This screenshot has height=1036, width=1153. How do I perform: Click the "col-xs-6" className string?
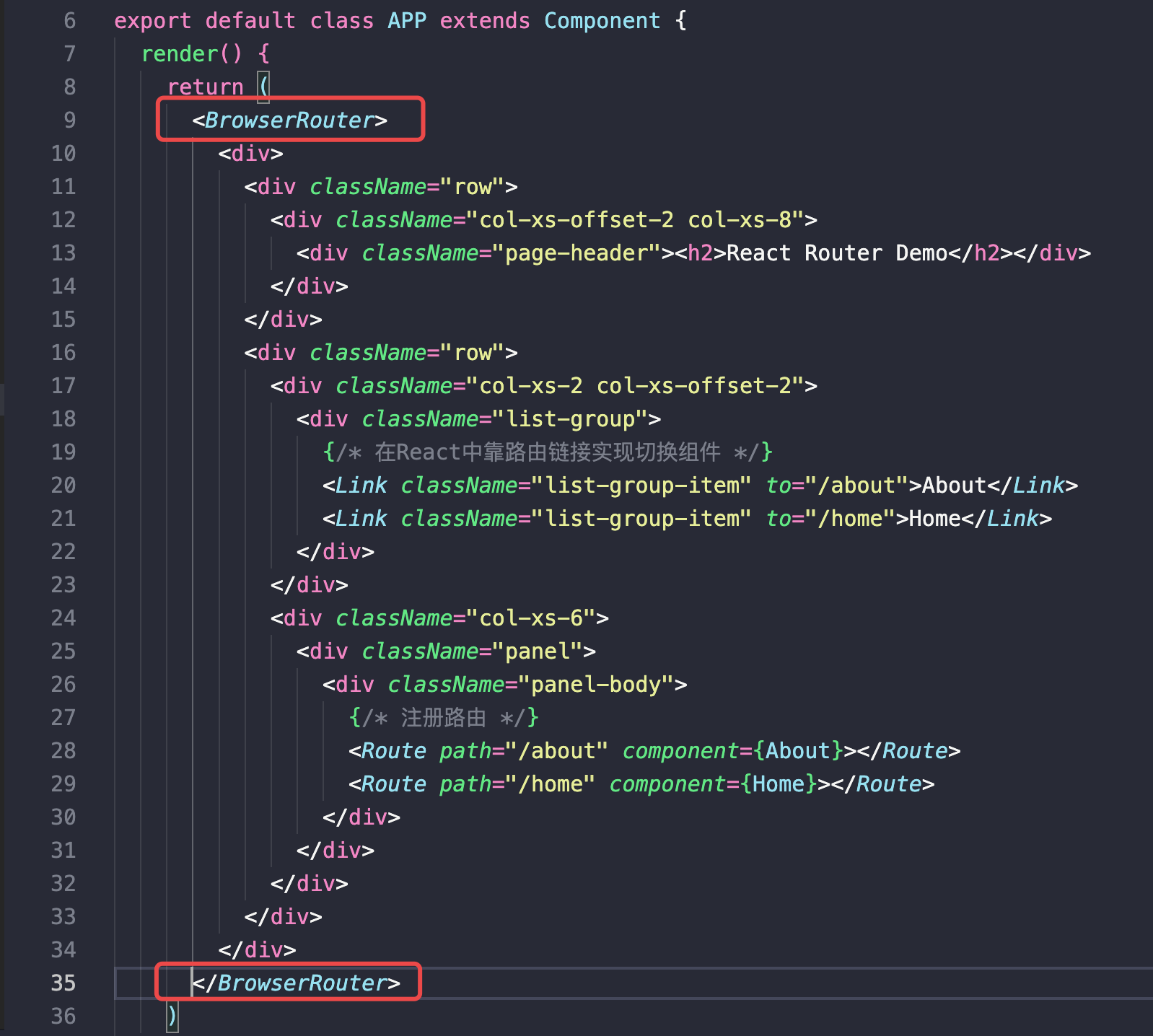531,618
